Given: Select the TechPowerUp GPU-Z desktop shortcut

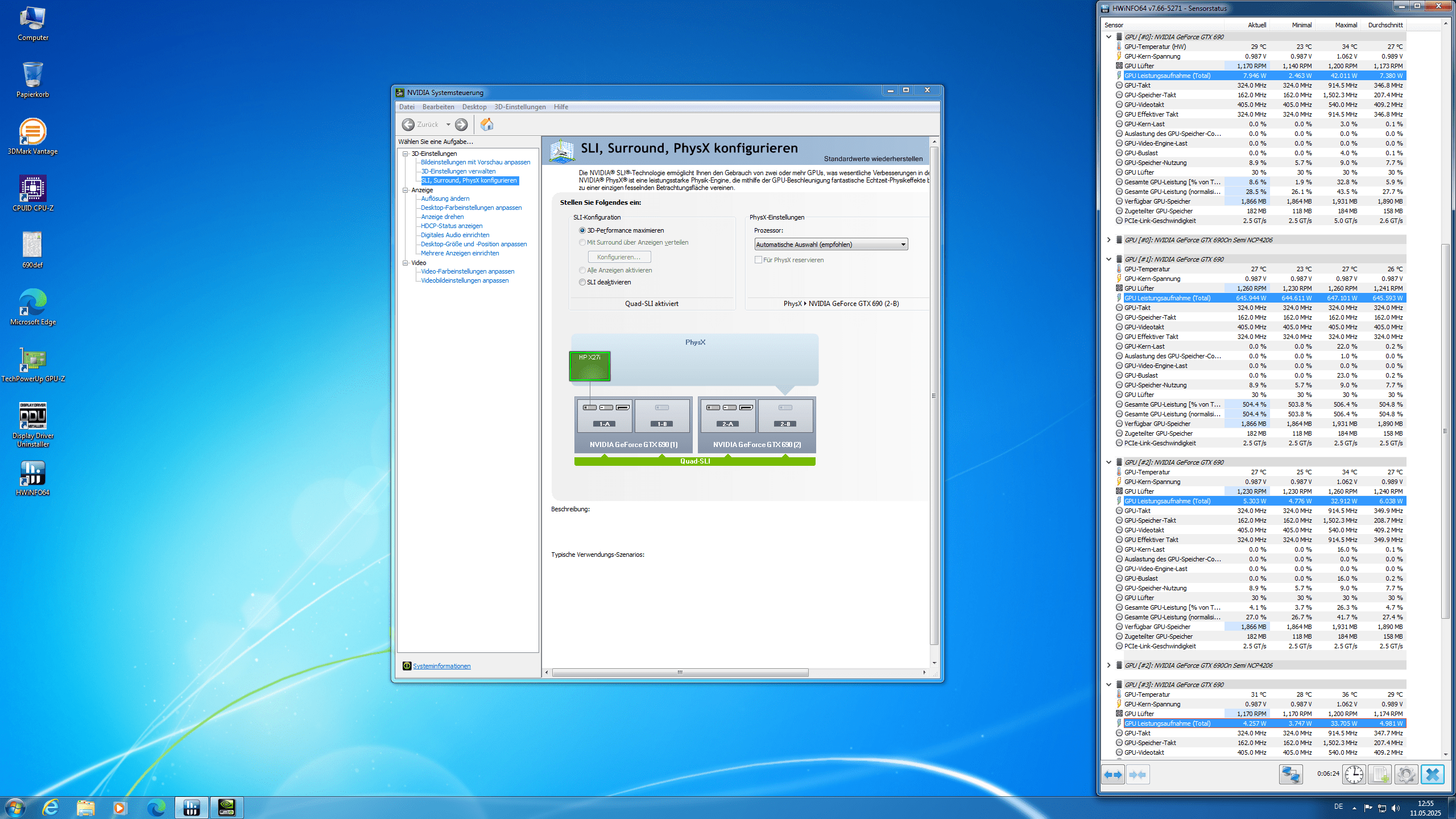Looking at the screenshot, I should (x=32, y=365).
